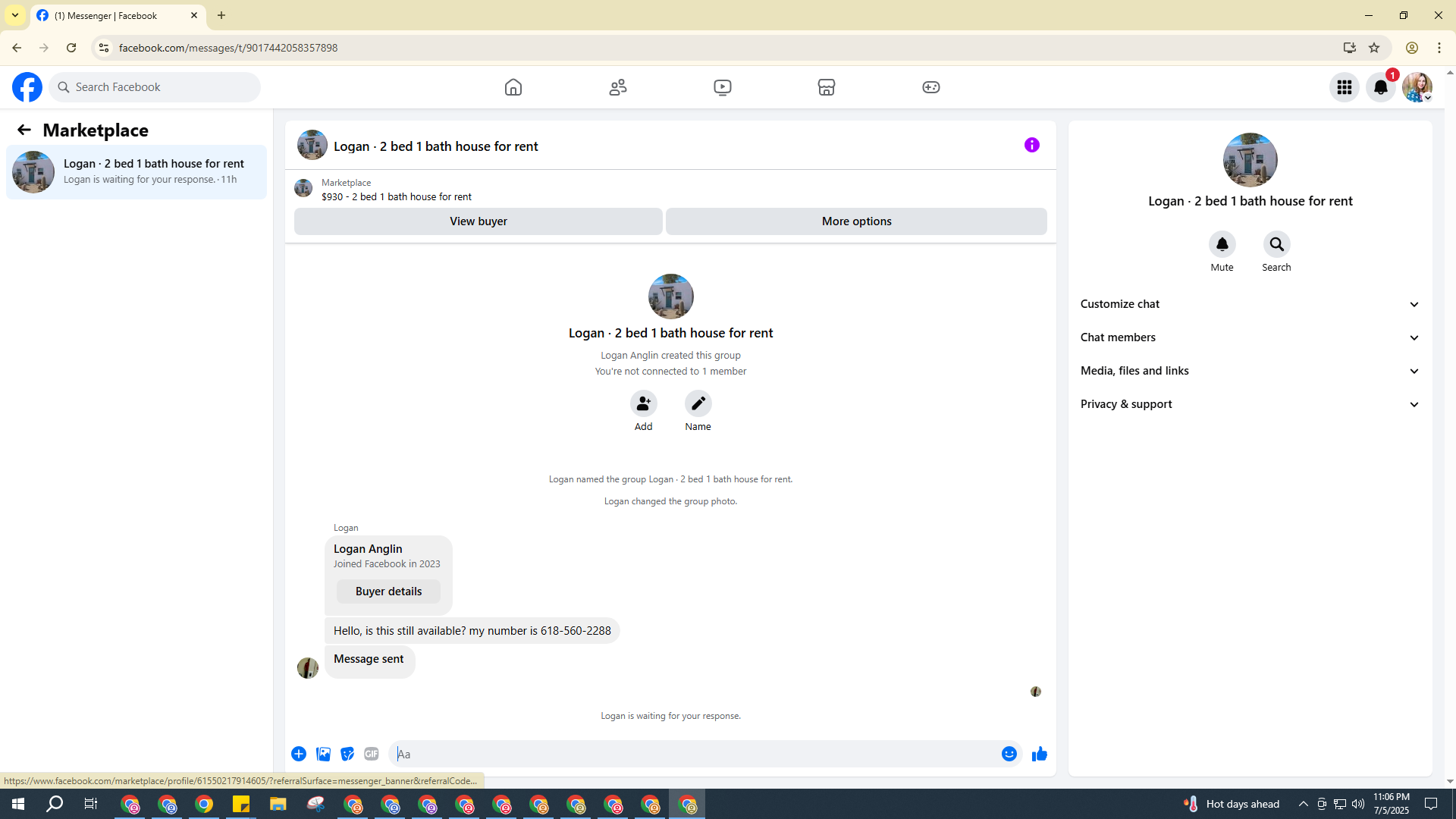Viewport: 1456px width, 819px height.
Task: Expand Privacy & support section
Action: tap(1250, 404)
